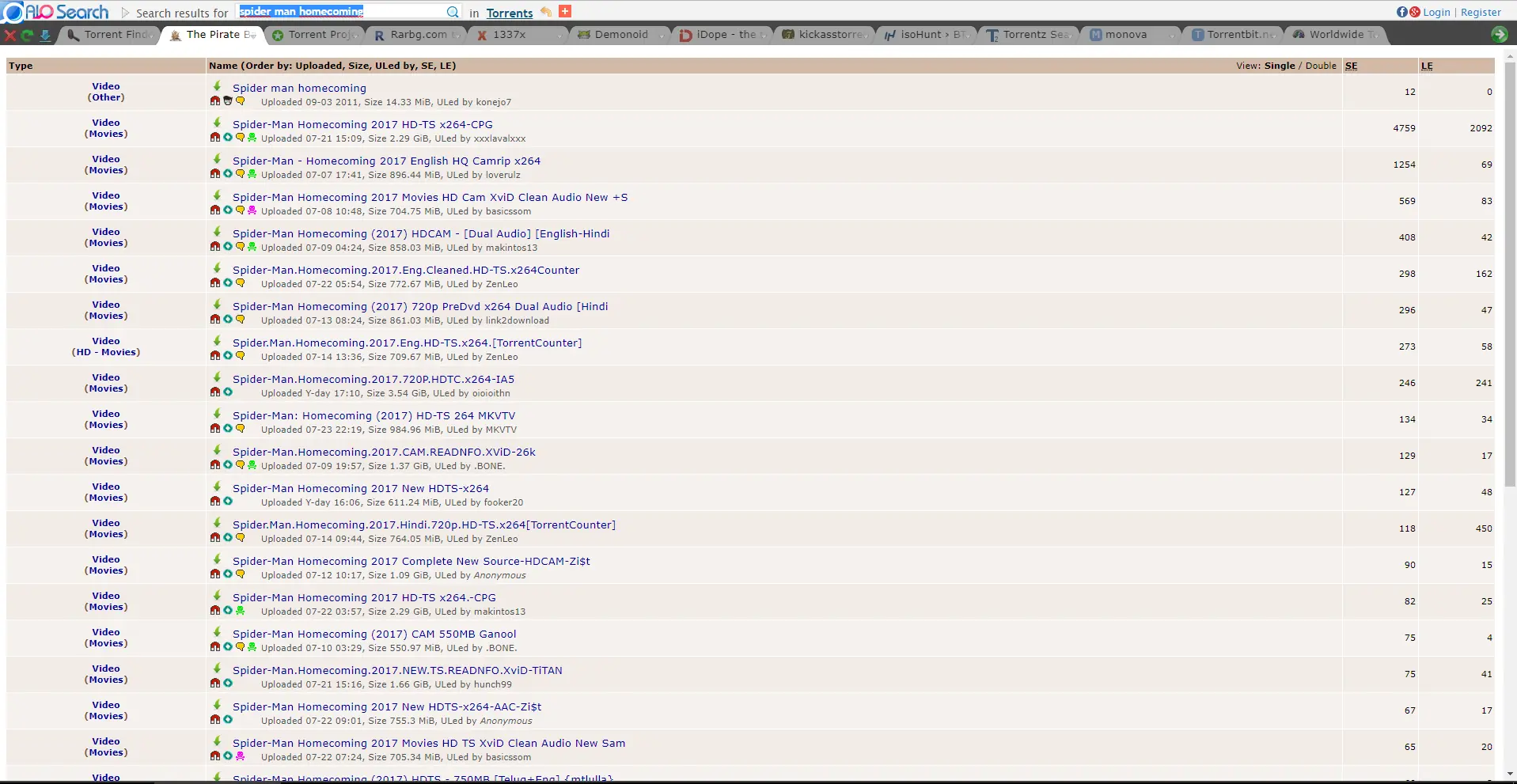Click the red plus add-category icon

(564, 11)
